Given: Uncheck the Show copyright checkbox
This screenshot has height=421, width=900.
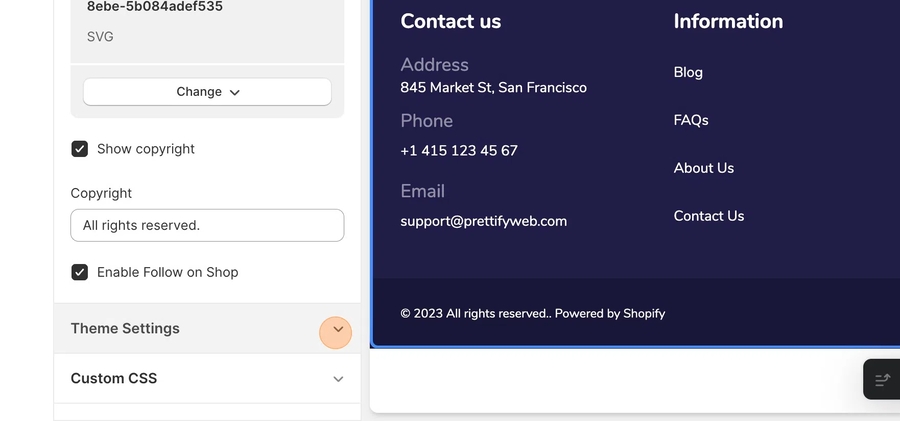Looking at the screenshot, I should (80, 149).
